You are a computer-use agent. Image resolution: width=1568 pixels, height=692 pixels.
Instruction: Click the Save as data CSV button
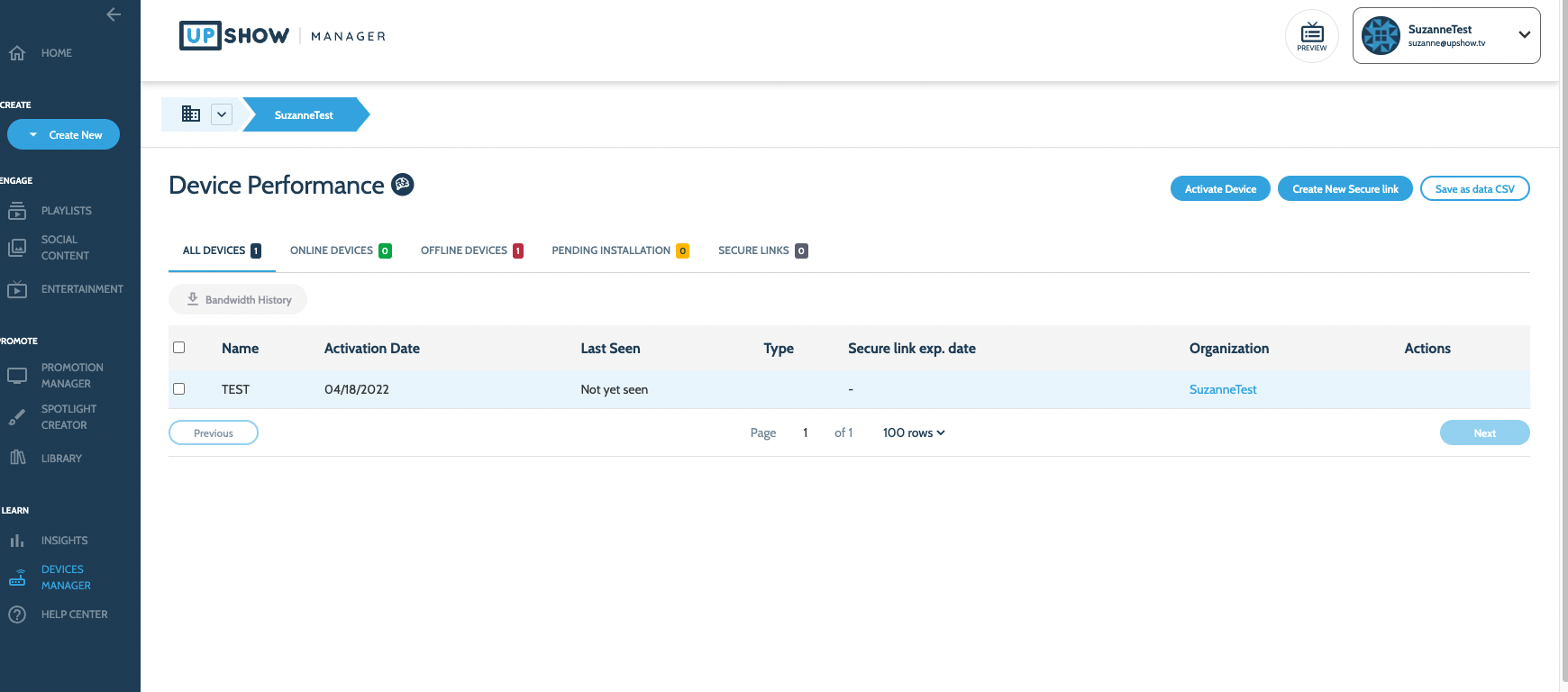click(x=1474, y=189)
